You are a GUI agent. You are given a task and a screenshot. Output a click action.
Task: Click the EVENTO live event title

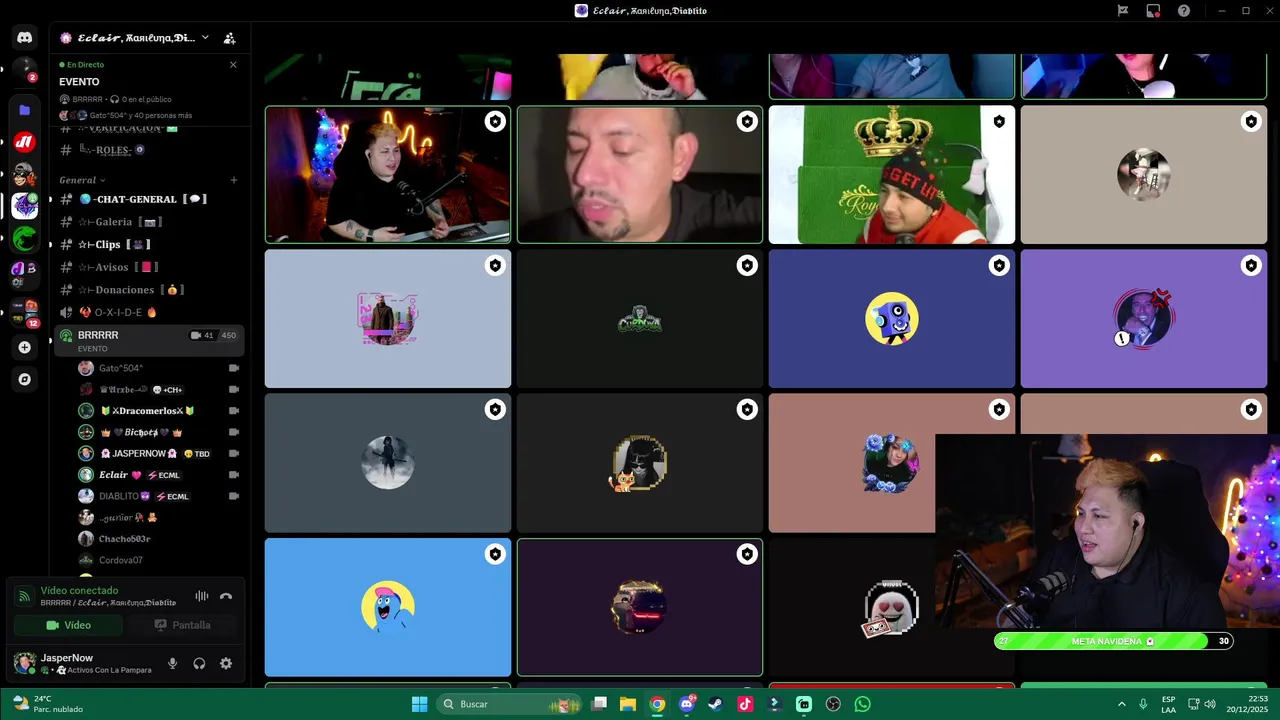[79, 82]
